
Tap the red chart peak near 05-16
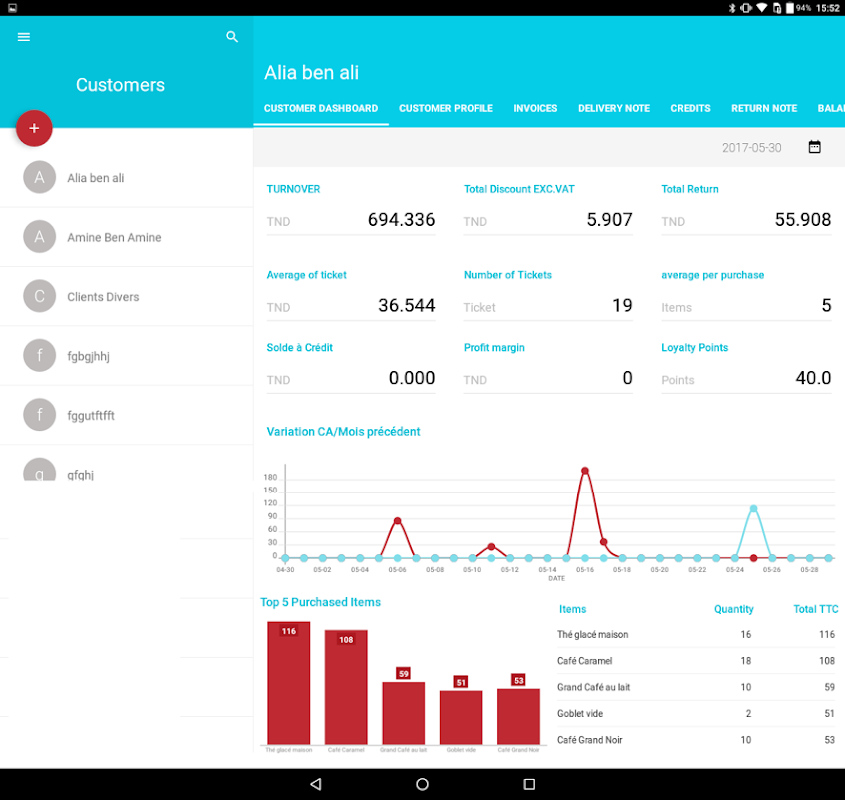coord(585,471)
